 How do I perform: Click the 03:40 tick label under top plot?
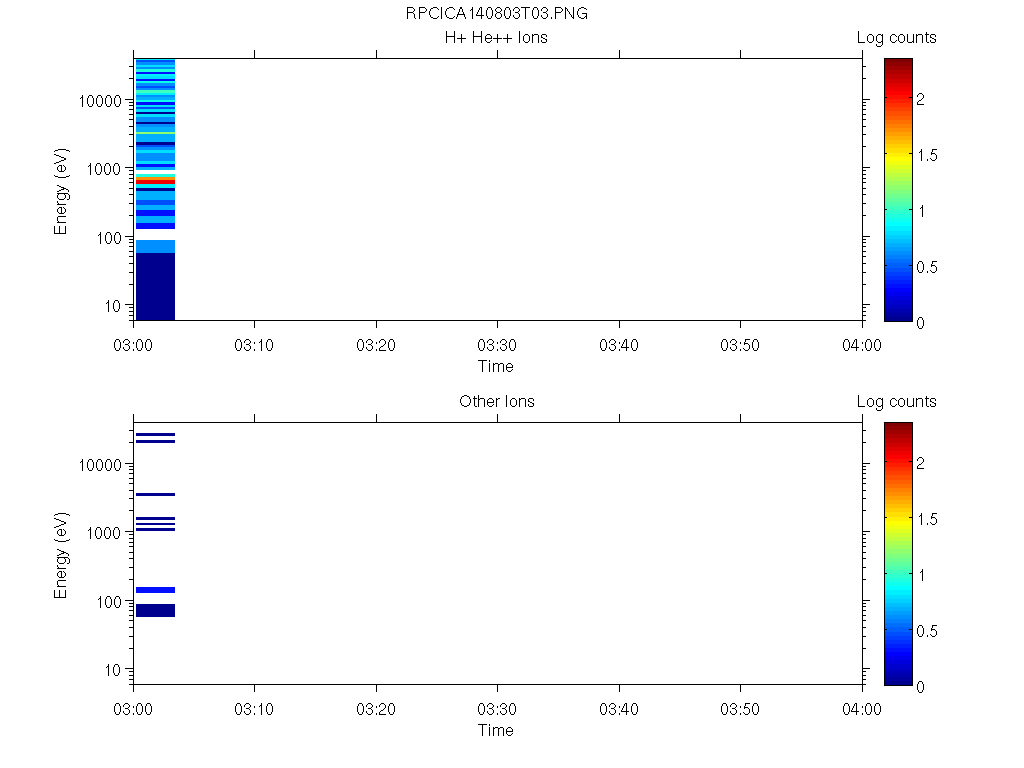[619, 345]
